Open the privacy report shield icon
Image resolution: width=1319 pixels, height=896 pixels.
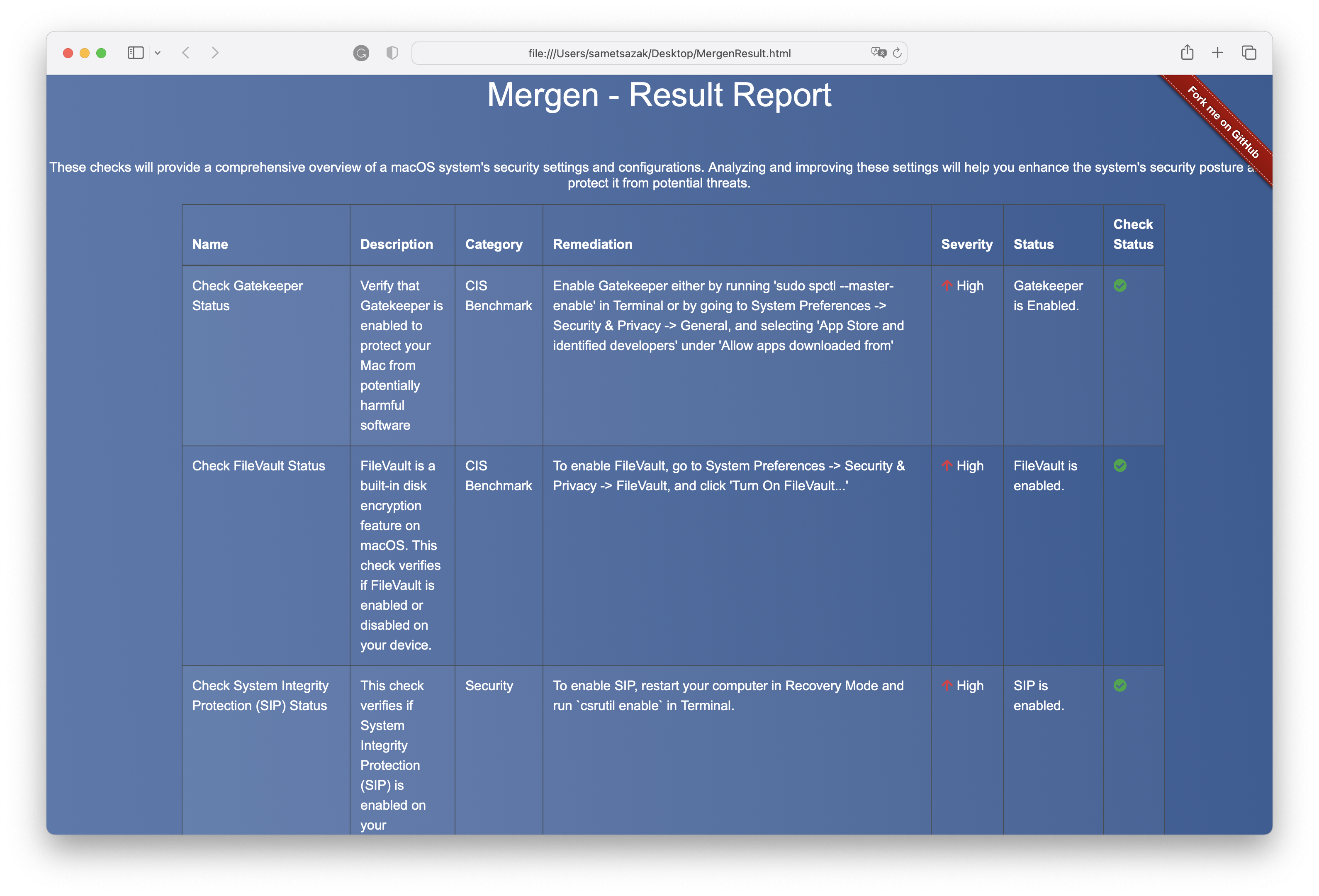pos(392,53)
